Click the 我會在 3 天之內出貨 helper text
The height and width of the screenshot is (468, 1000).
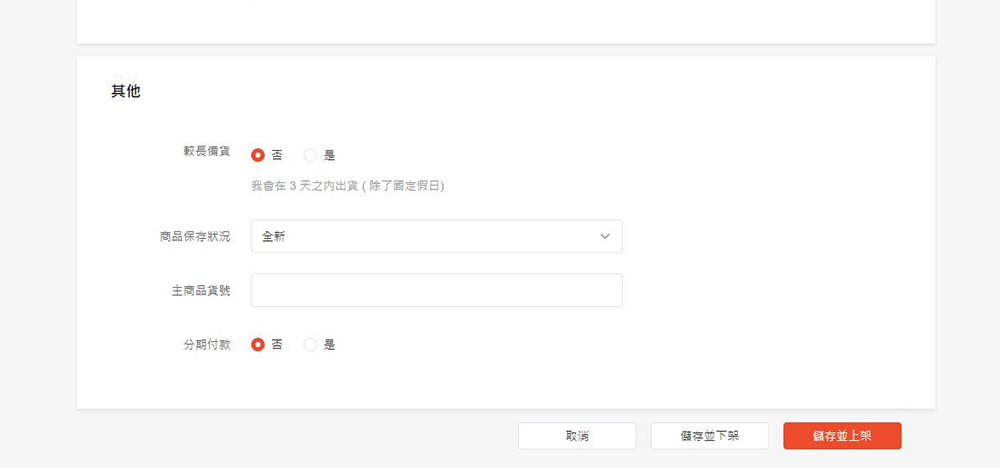point(347,186)
